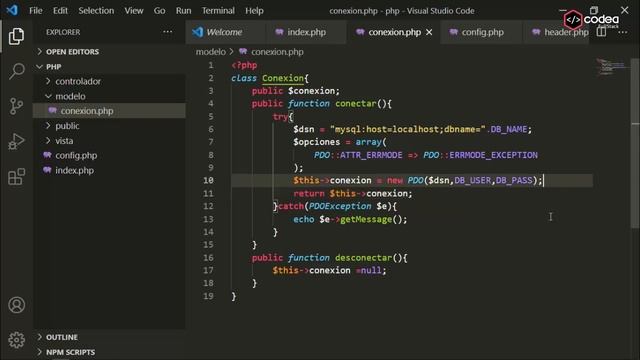Open the Source Control view
Screen dimensions: 640x360
(x=16, y=106)
